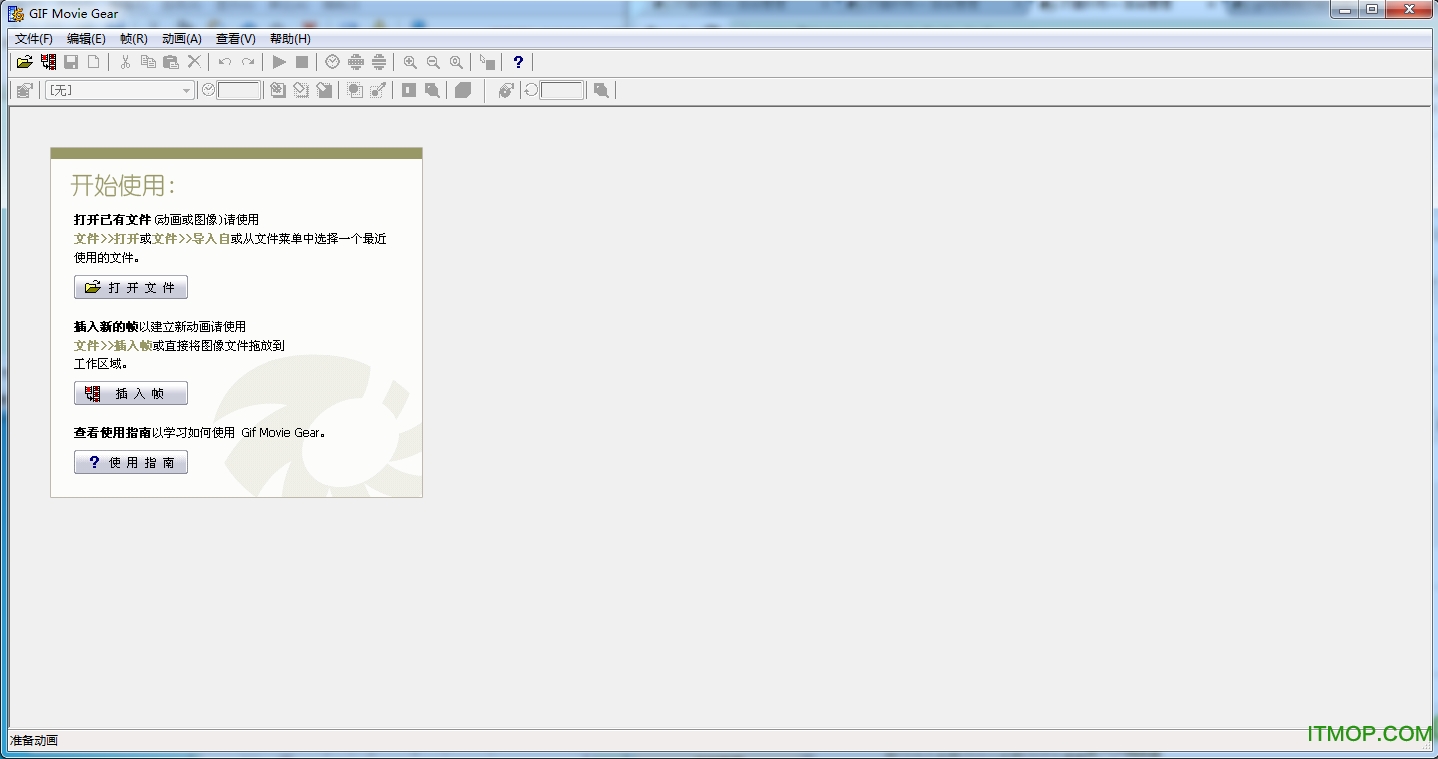Viewport: 1438px width, 759px height.
Task: Click the delete X icon
Action: click(x=194, y=62)
